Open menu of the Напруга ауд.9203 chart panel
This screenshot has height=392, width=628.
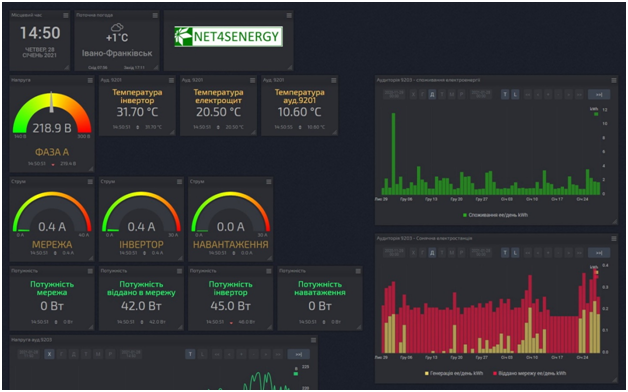click(x=313, y=340)
